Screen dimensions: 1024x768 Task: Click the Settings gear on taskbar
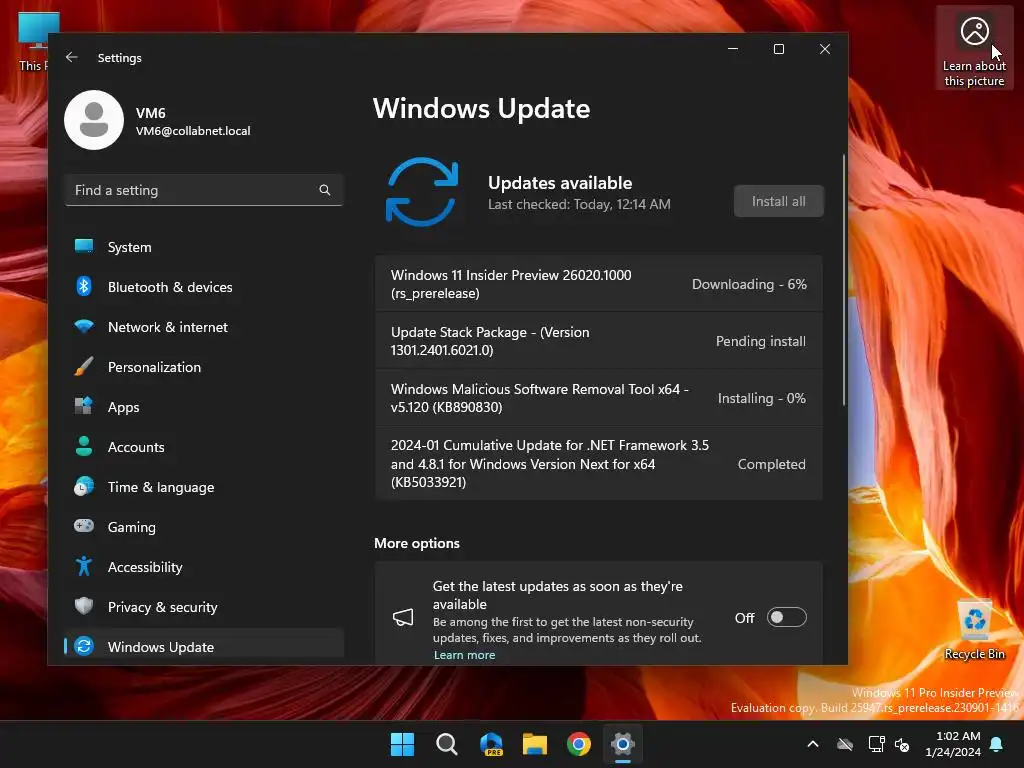[623, 744]
